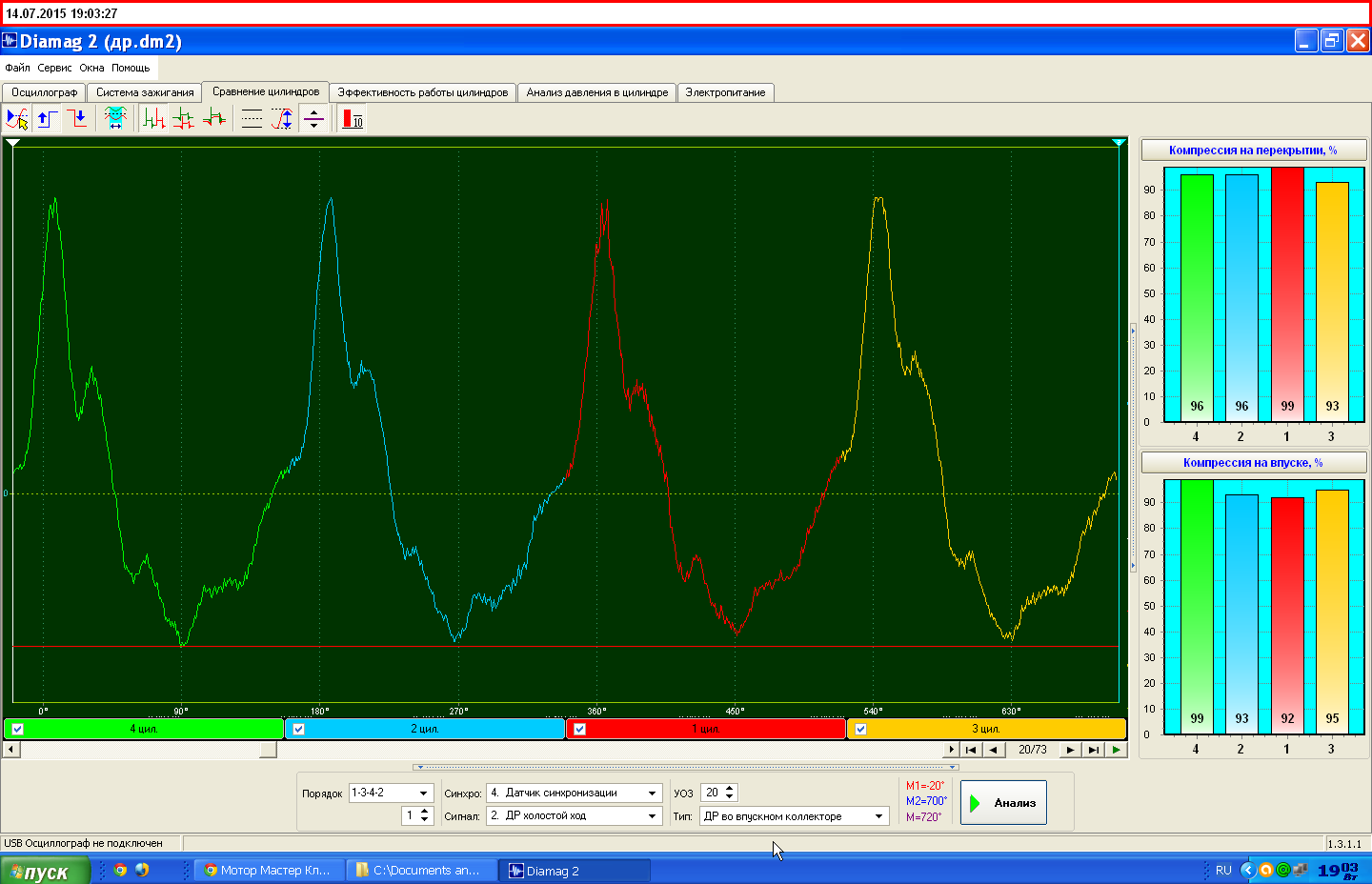
Task: Switch to Анализ давления в цилиндре tab
Action: pyautogui.click(x=597, y=92)
